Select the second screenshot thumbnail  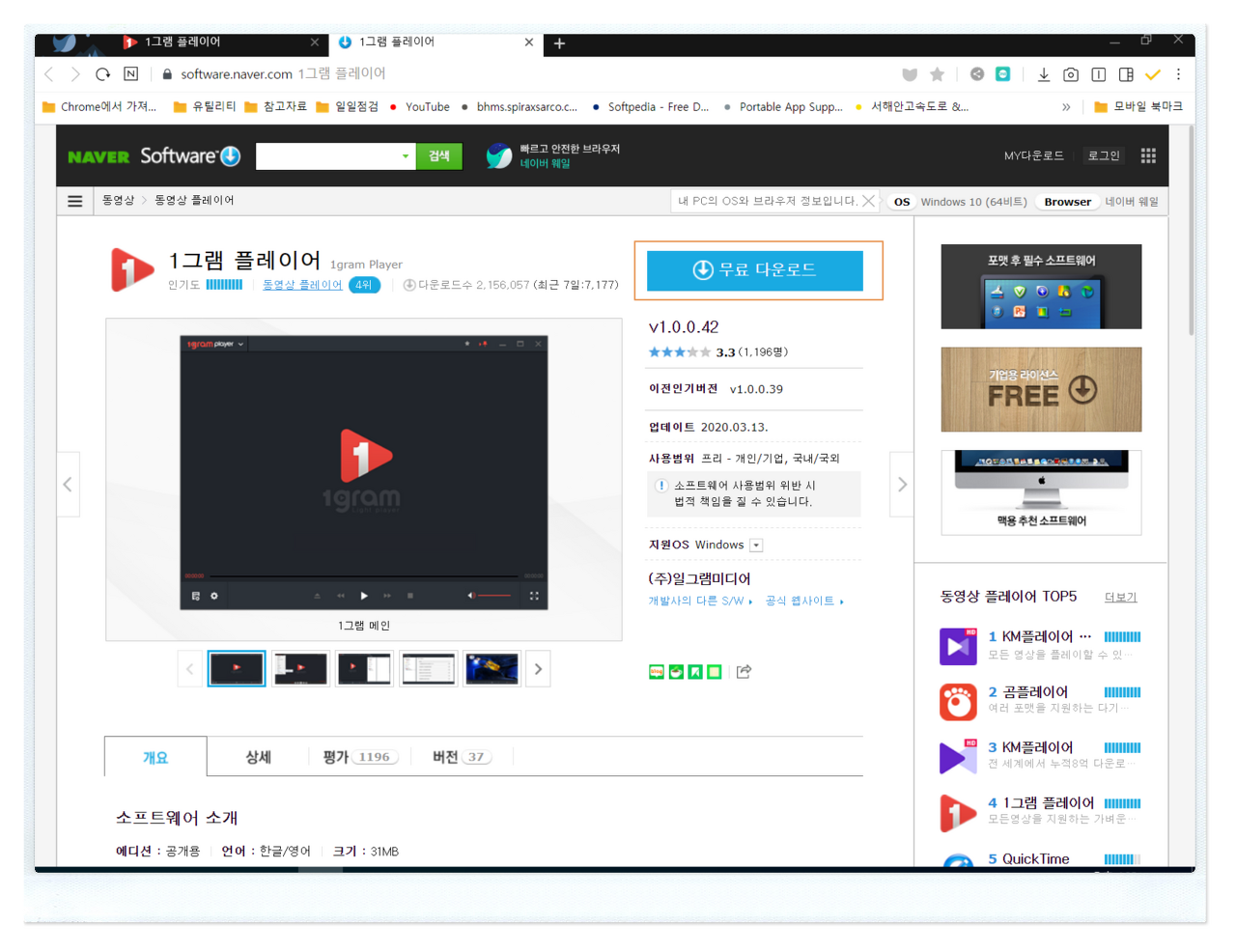click(x=300, y=669)
